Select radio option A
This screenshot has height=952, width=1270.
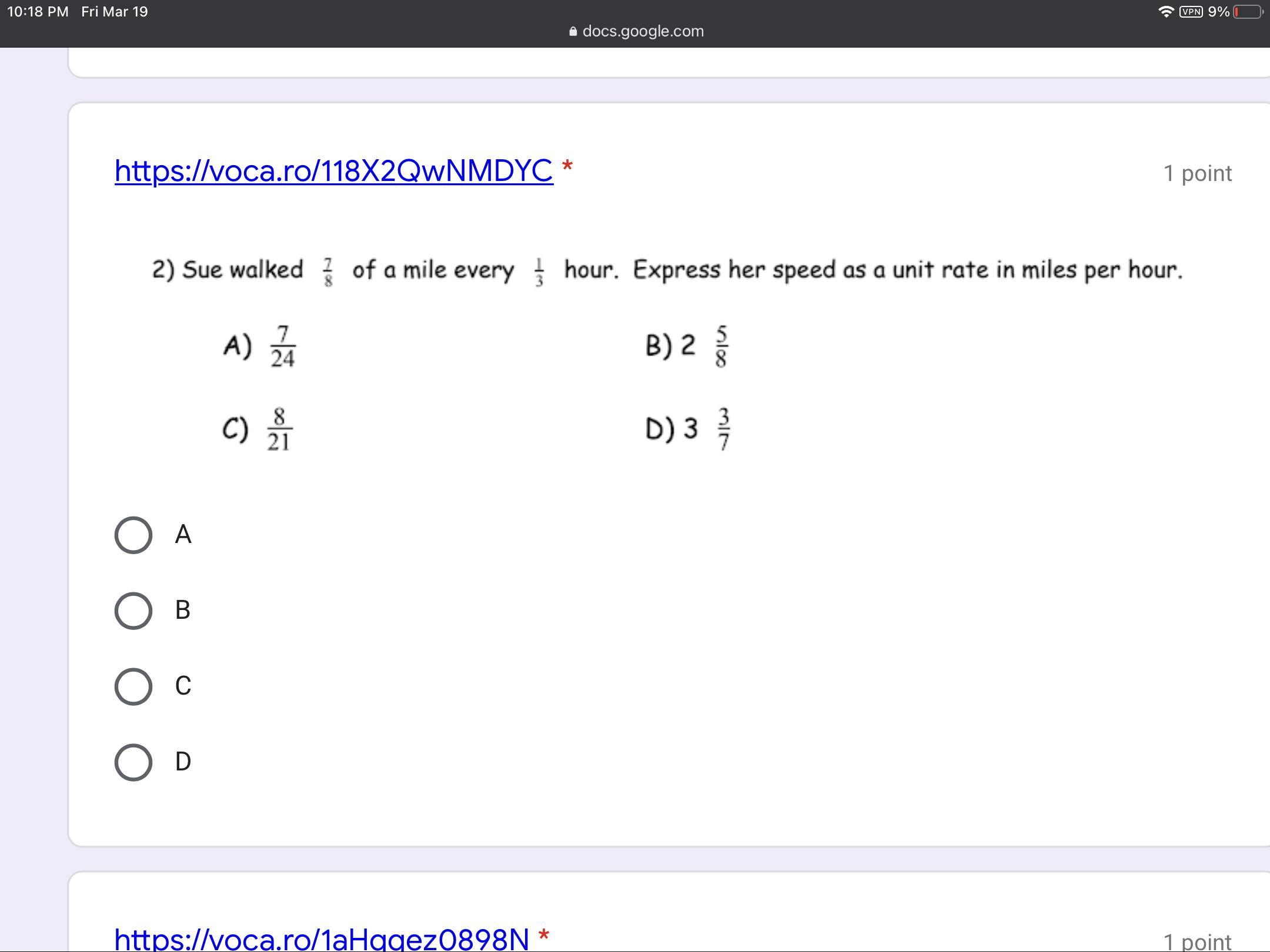pyautogui.click(x=133, y=535)
